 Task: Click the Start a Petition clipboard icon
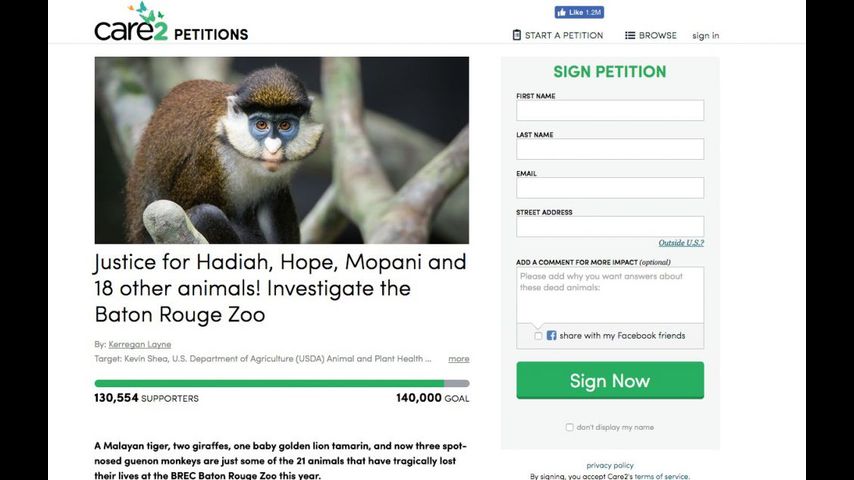tap(517, 35)
